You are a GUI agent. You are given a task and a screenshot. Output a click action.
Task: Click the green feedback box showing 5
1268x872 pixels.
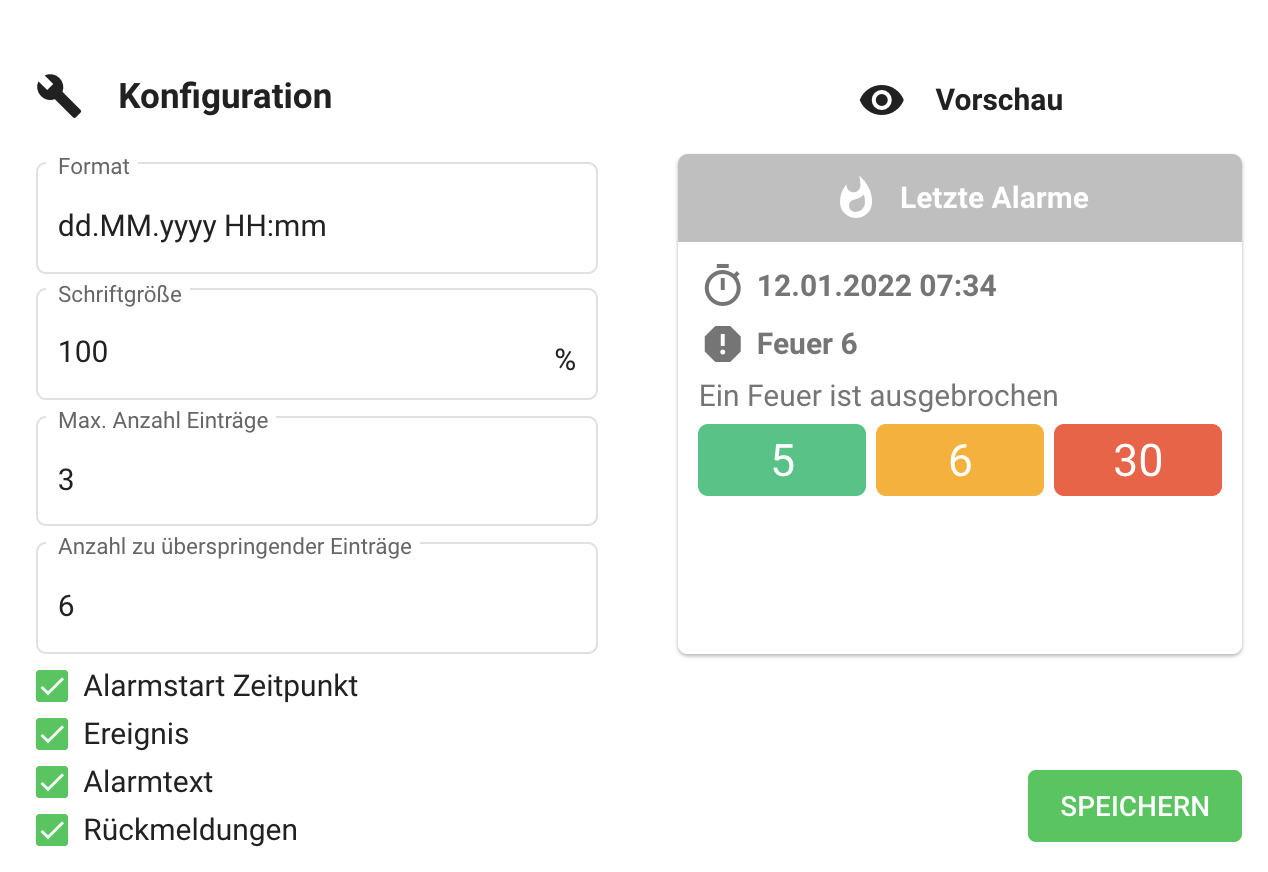coord(782,460)
